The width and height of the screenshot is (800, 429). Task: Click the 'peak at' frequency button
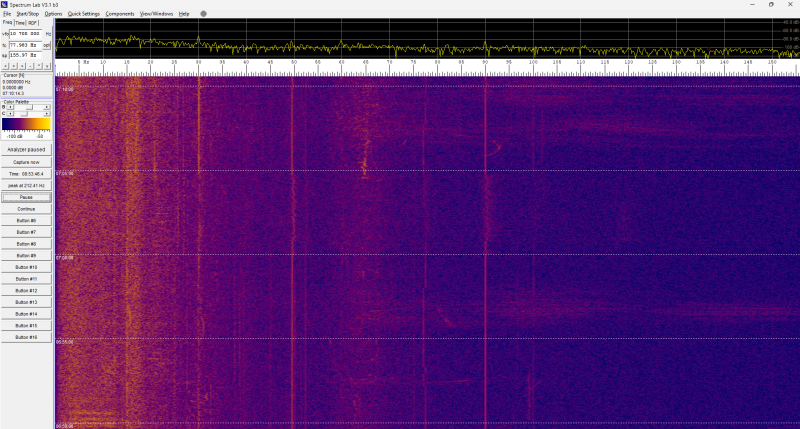coord(26,186)
